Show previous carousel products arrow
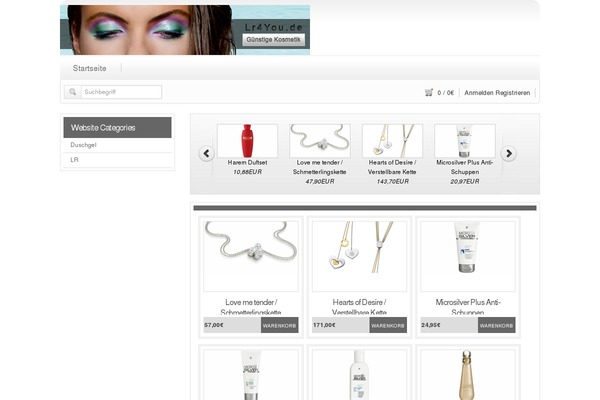This screenshot has width=600, height=400. [206, 153]
